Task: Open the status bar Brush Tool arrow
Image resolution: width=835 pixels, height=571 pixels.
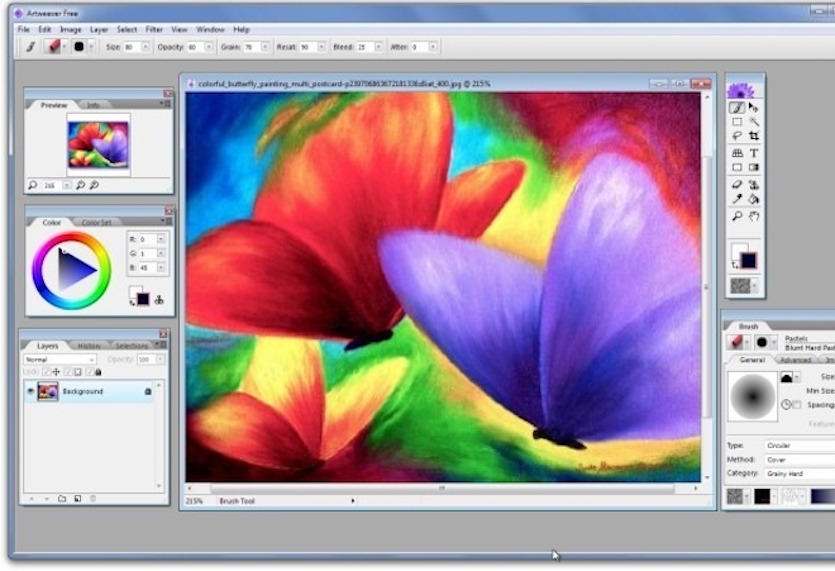Action: pos(353,501)
